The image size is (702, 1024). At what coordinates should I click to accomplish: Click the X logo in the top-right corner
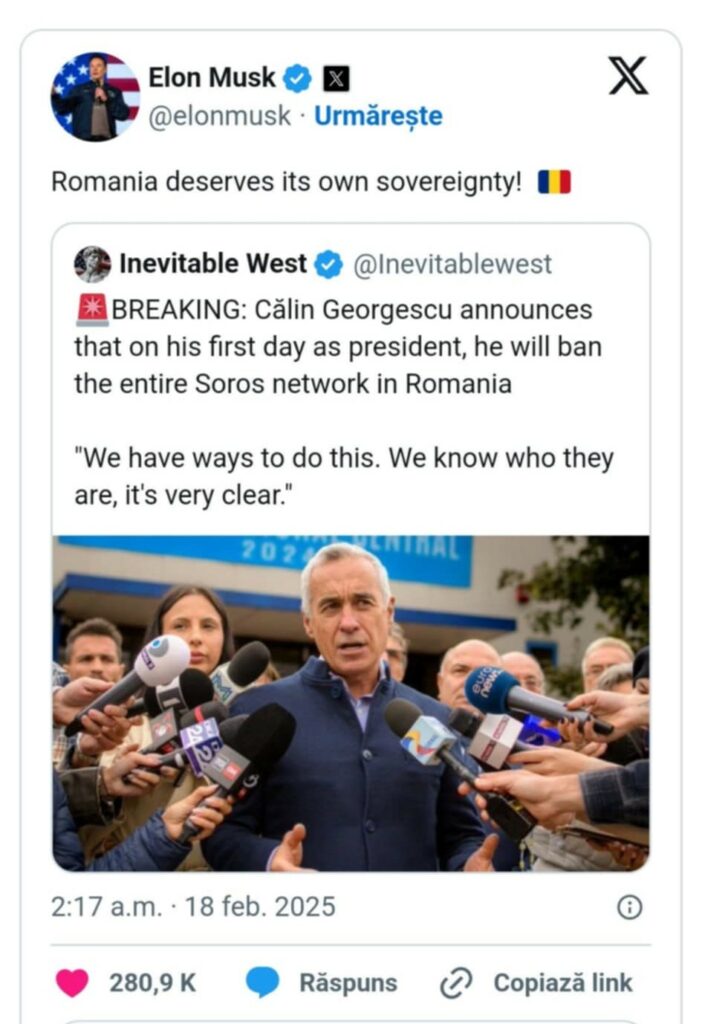point(628,76)
